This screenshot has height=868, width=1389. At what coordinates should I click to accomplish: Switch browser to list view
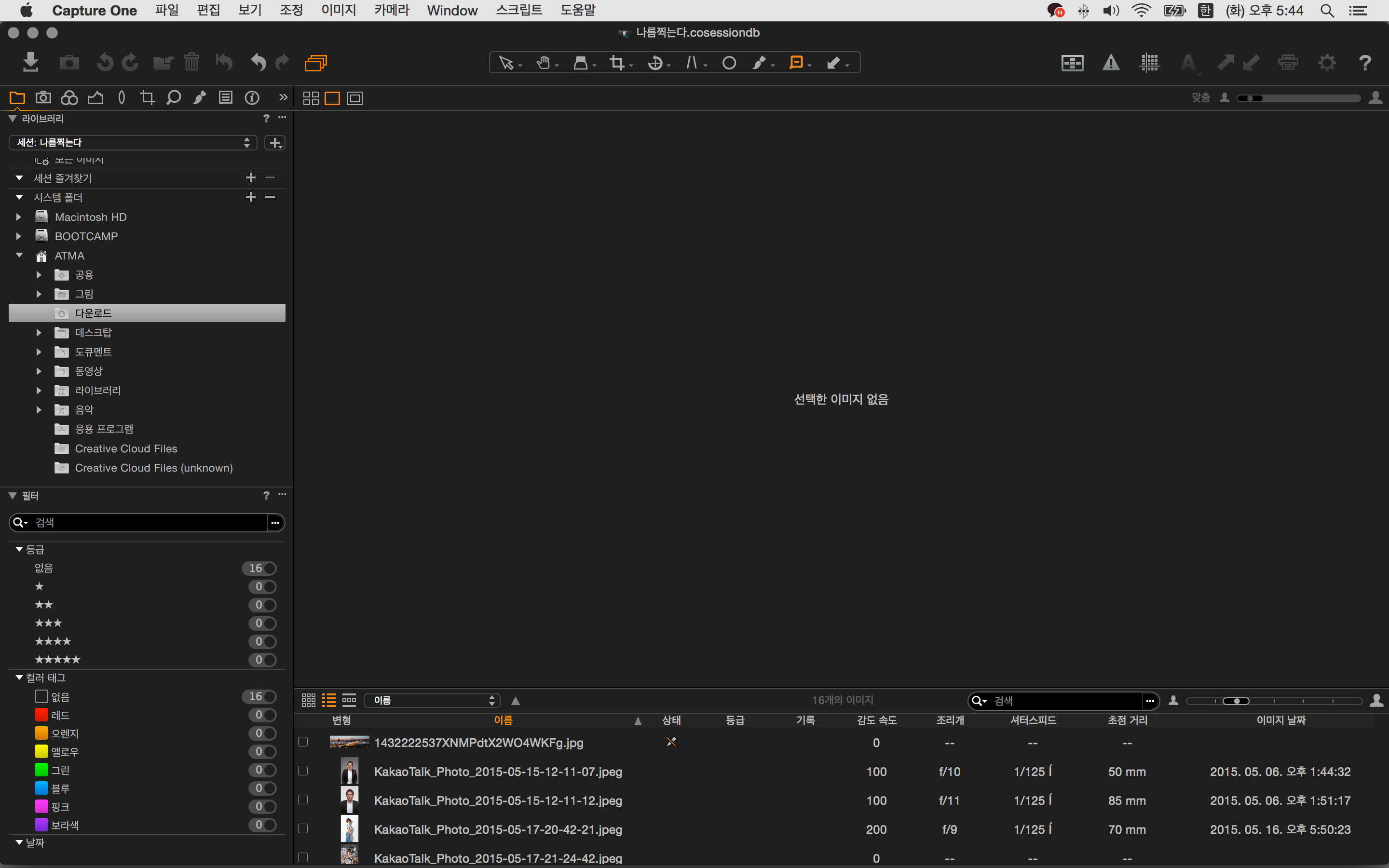coord(328,700)
